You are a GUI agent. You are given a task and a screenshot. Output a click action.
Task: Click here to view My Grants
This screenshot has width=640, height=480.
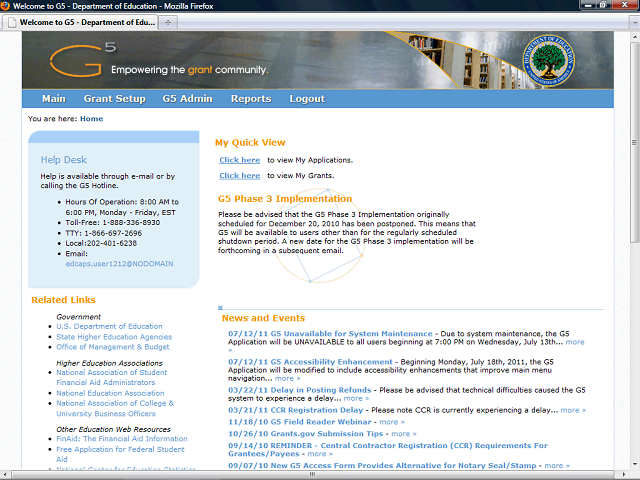[x=240, y=176]
